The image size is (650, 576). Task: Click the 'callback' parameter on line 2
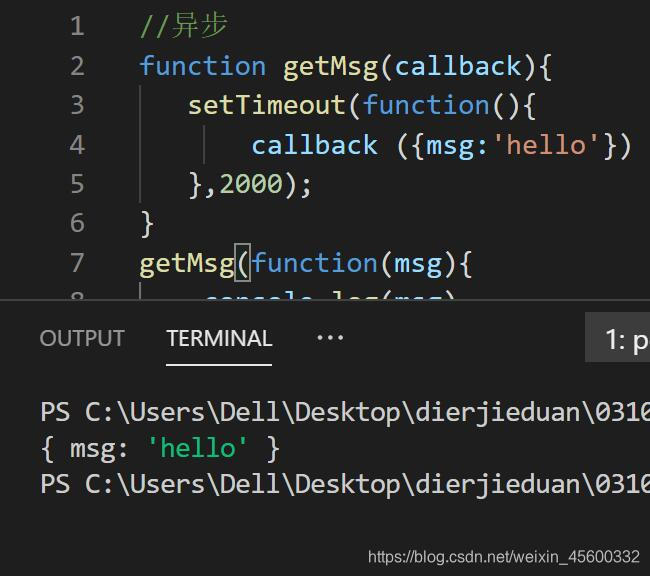(x=458, y=66)
